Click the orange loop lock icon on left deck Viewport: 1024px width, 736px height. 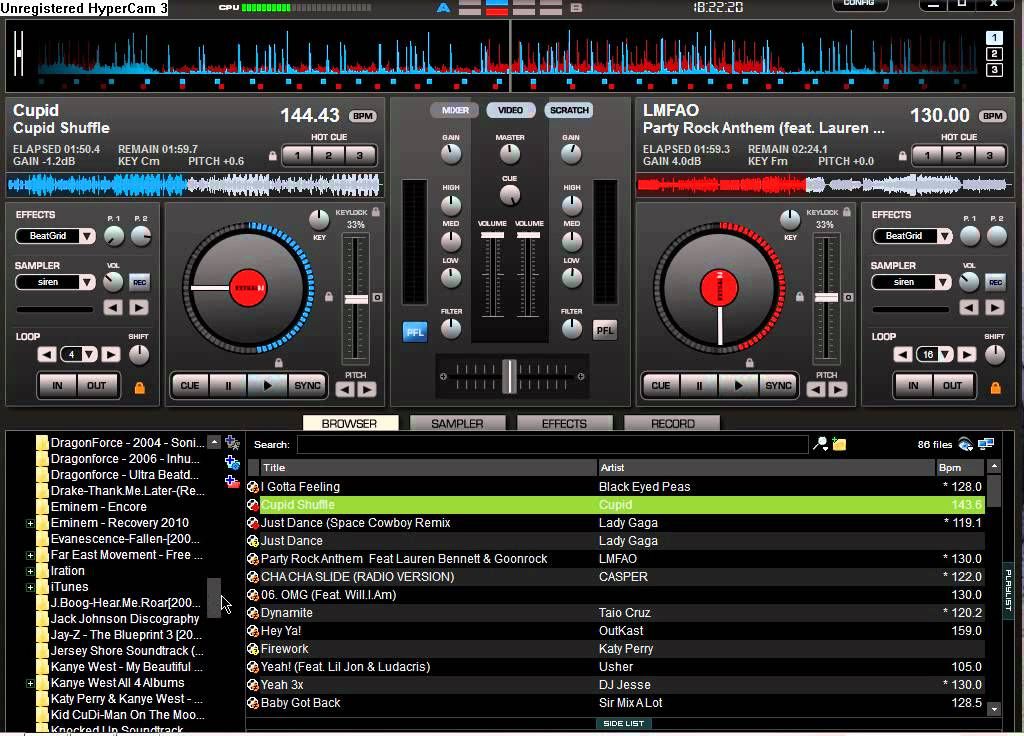click(x=139, y=387)
